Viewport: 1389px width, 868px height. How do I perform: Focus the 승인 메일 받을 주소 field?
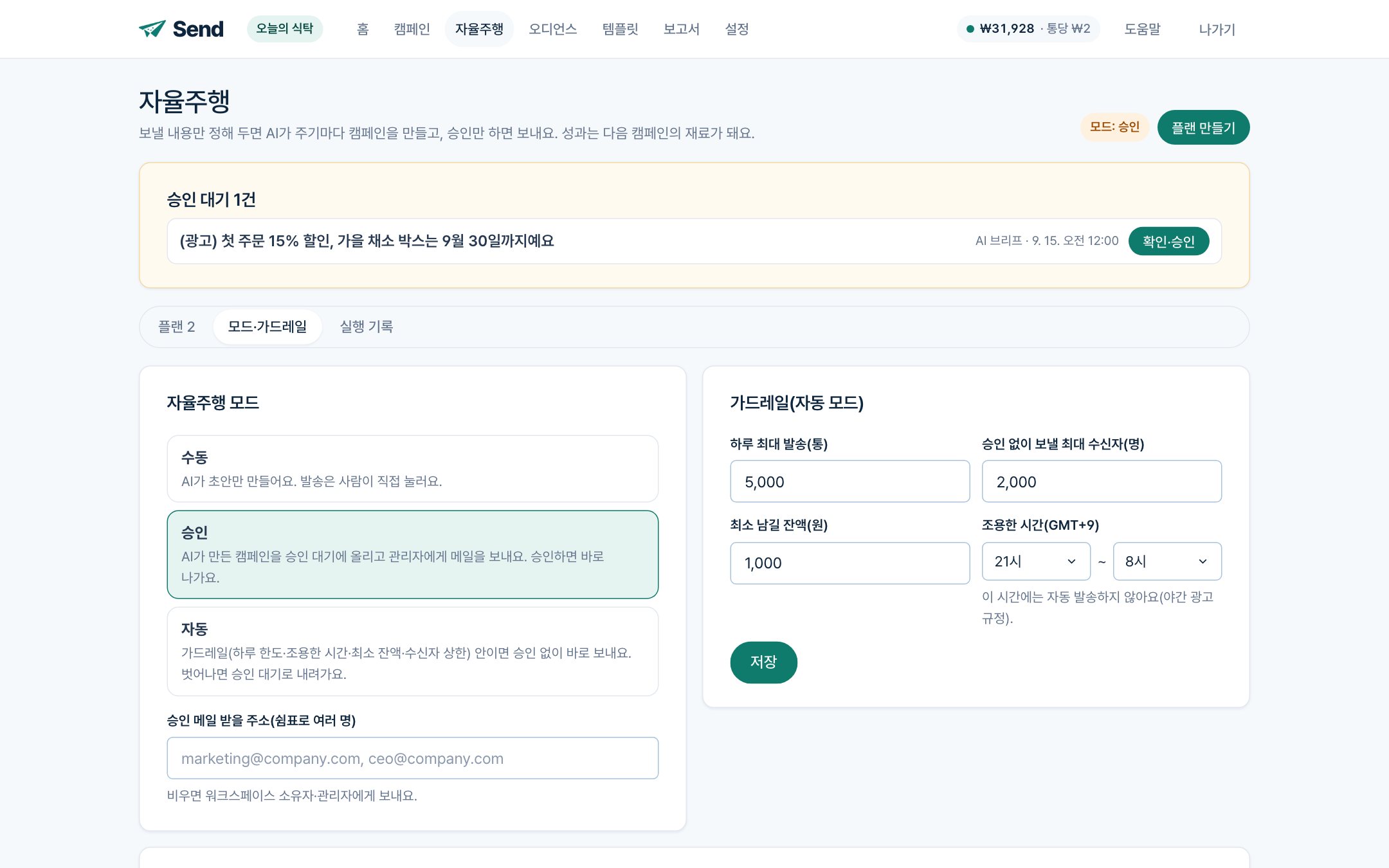click(412, 758)
